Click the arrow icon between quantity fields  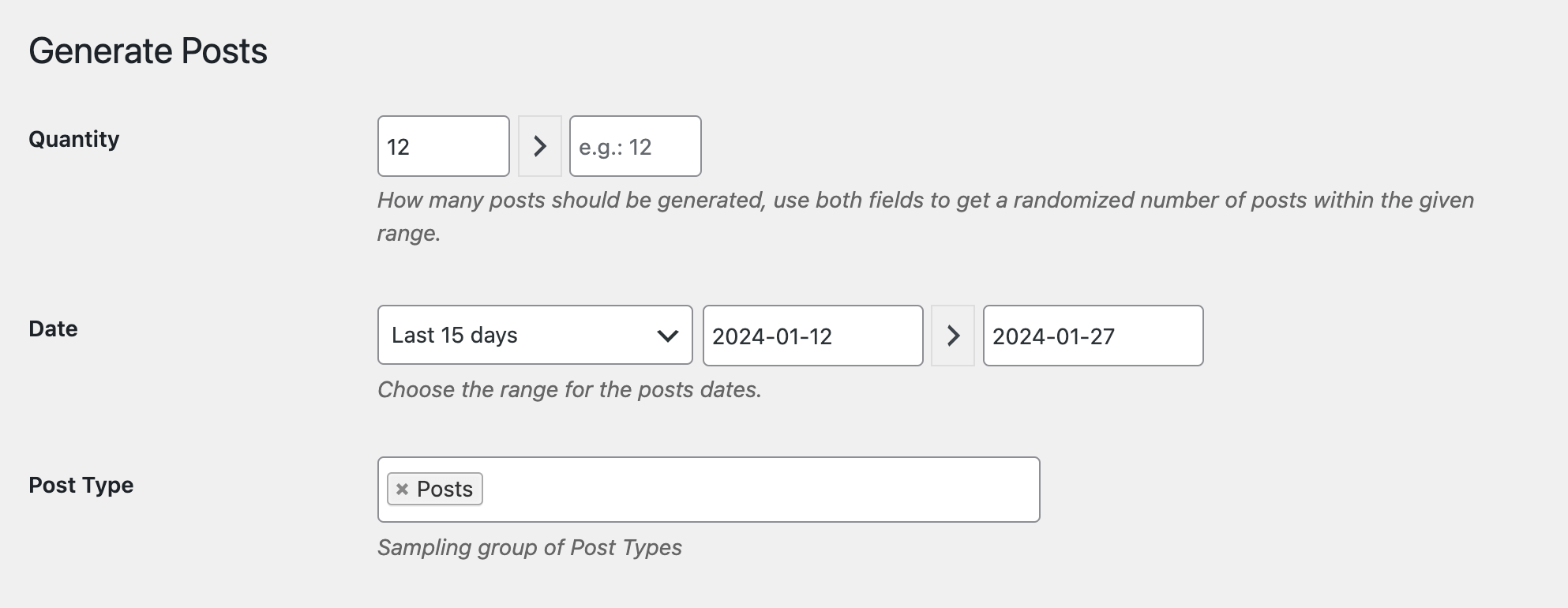tap(540, 145)
